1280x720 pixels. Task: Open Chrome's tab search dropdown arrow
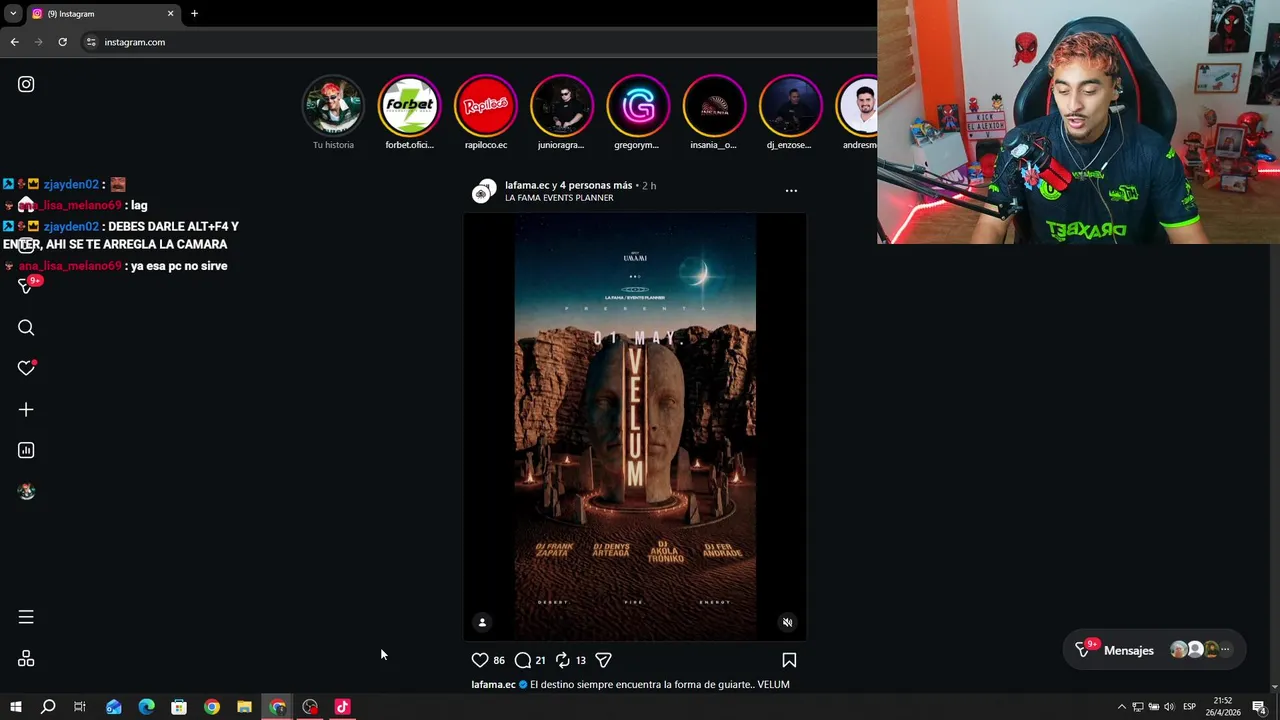pyautogui.click(x=13, y=14)
